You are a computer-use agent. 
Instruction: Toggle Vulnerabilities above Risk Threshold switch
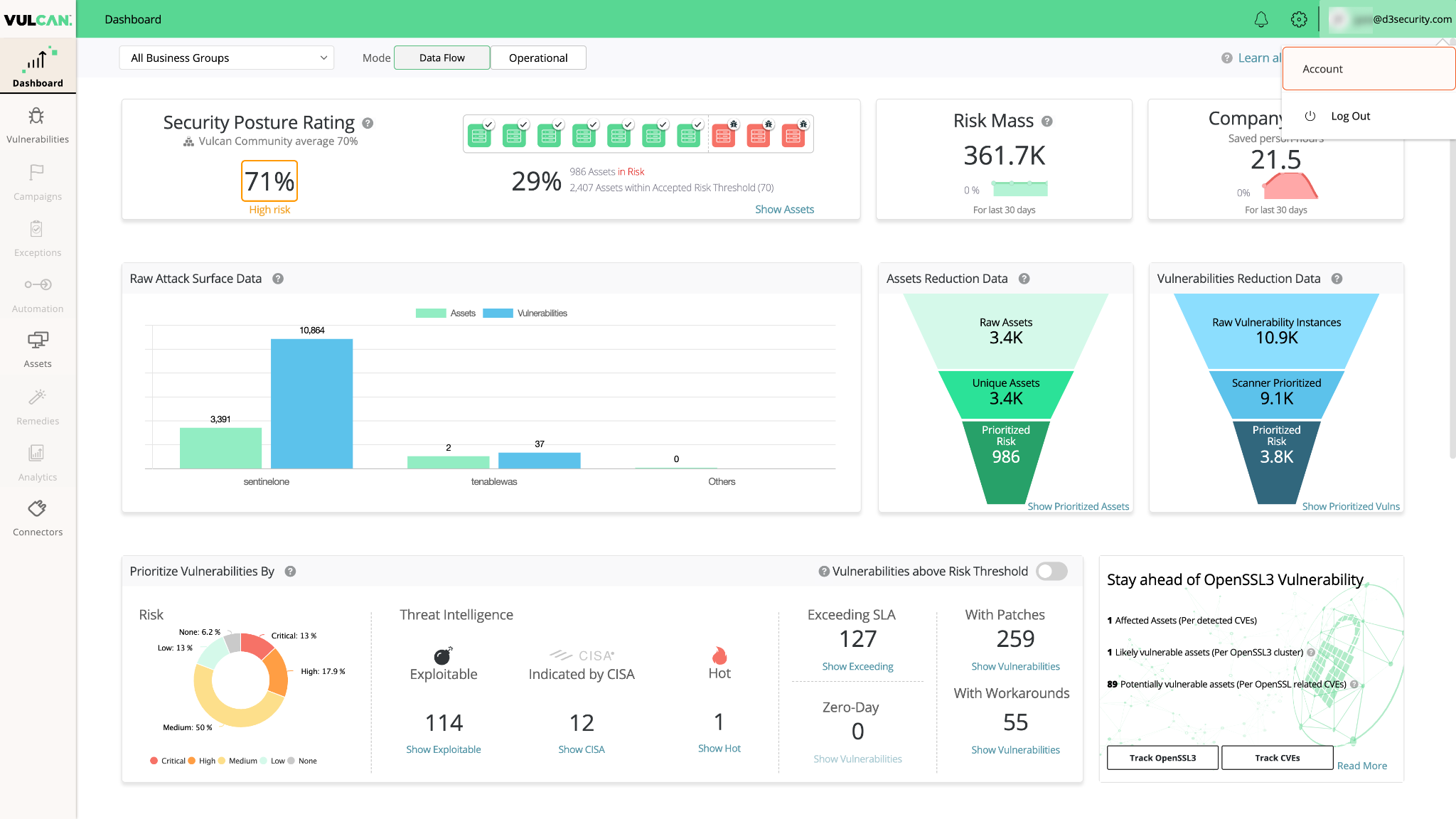[x=1051, y=571]
